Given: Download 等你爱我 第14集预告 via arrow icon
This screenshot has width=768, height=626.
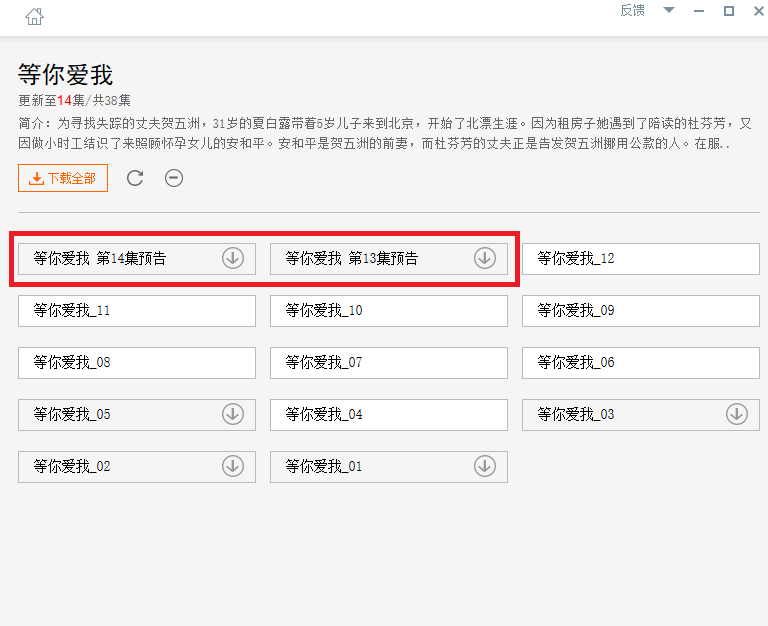Looking at the screenshot, I should click(233, 258).
